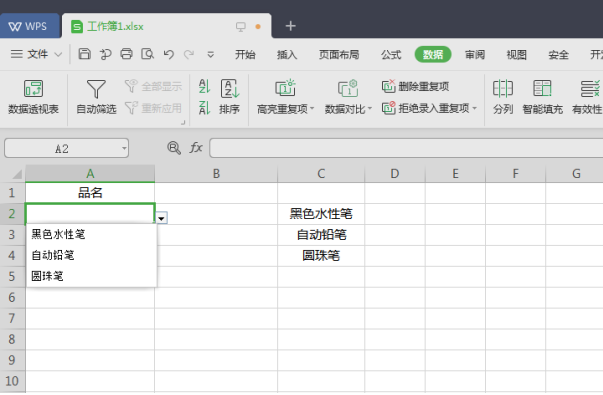Viewport: 603px width, 395px height.
Task: Open the 安全 ribbon tab
Action: pos(558,55)
